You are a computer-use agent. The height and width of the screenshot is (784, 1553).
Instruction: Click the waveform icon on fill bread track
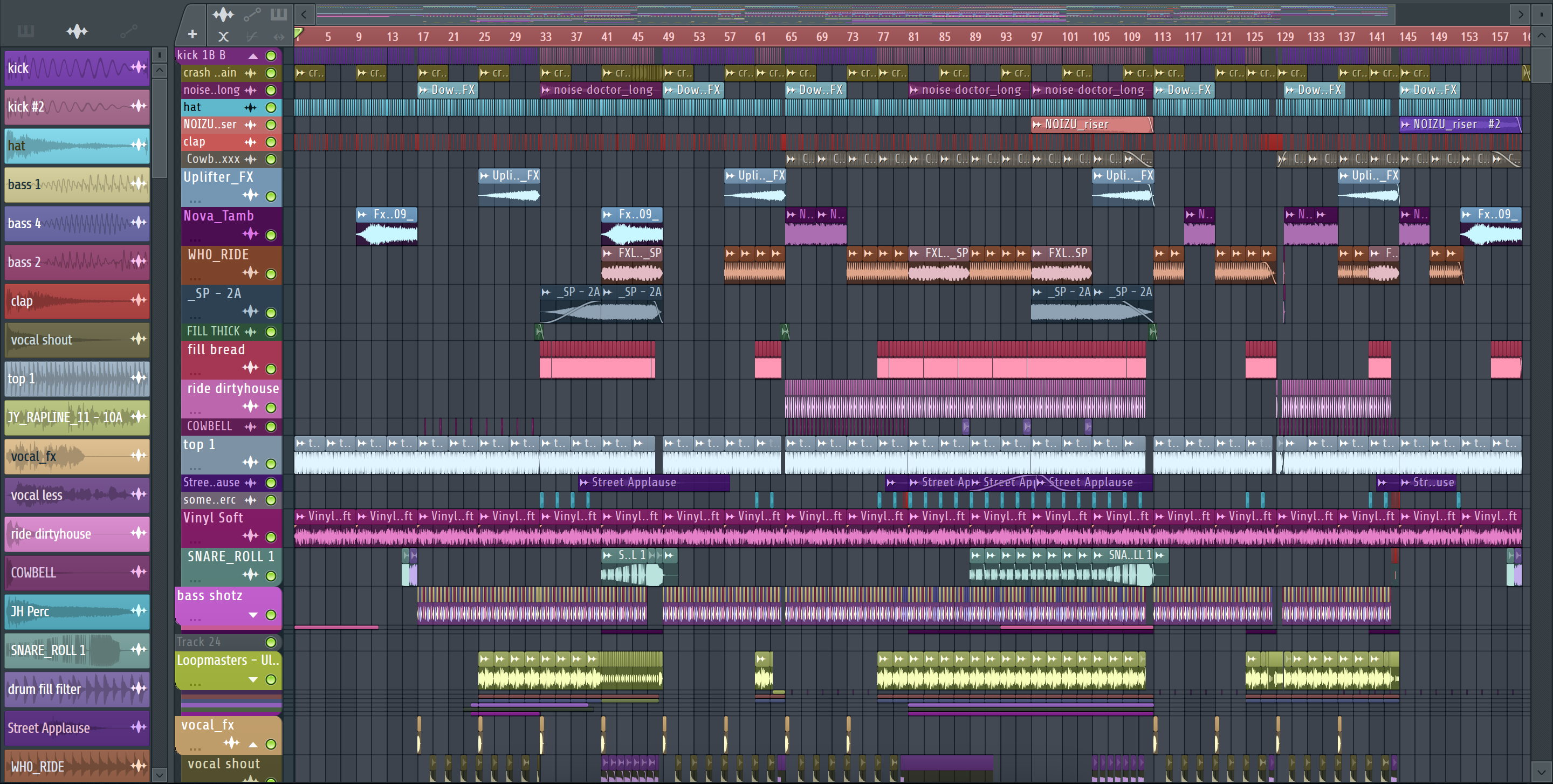250,368
